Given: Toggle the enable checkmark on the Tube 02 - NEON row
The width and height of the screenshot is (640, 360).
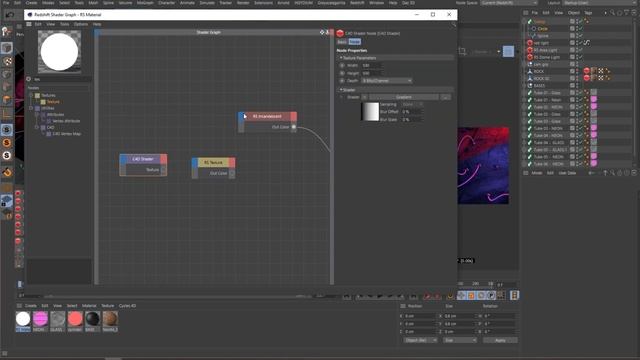Looking at the screenshot, I should (581, 107).
